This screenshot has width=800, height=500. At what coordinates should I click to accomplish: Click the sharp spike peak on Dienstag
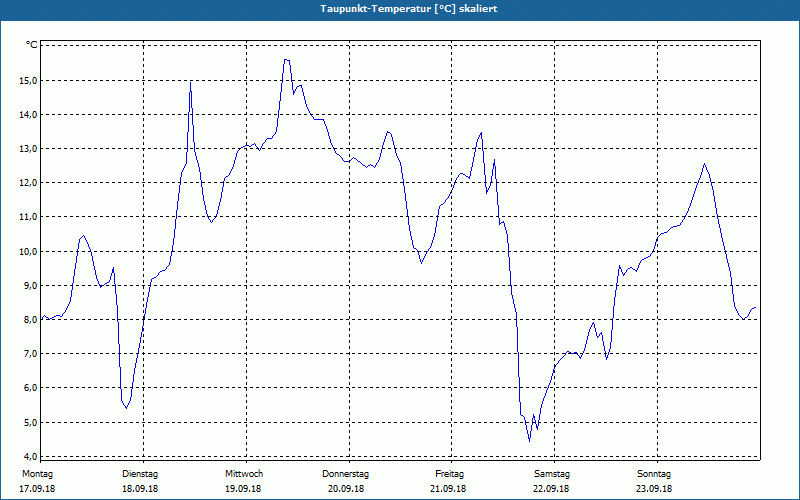coord(190,82)
